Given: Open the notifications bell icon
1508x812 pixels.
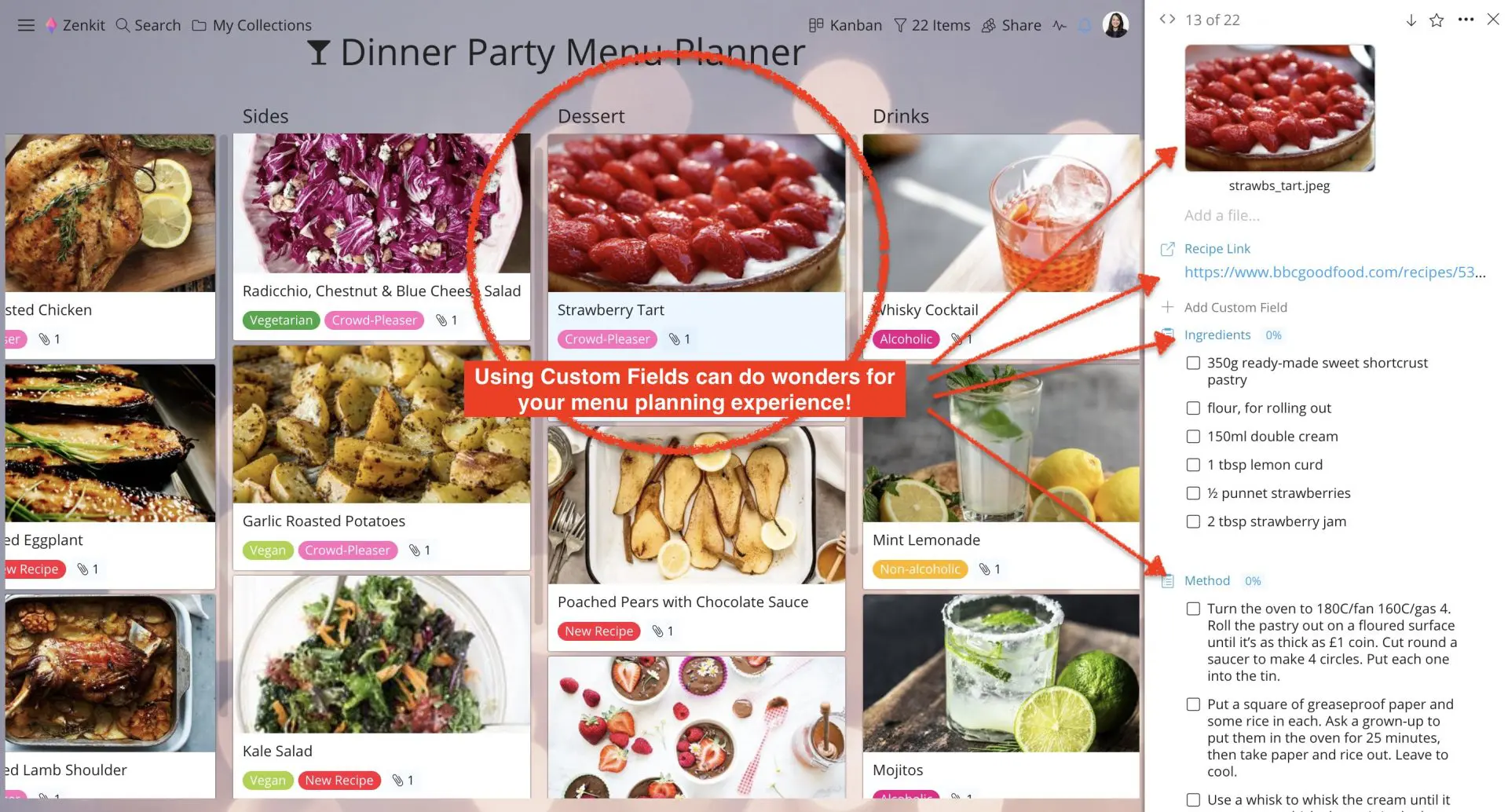Looking at the screenshot, I should coord(1085,25).
